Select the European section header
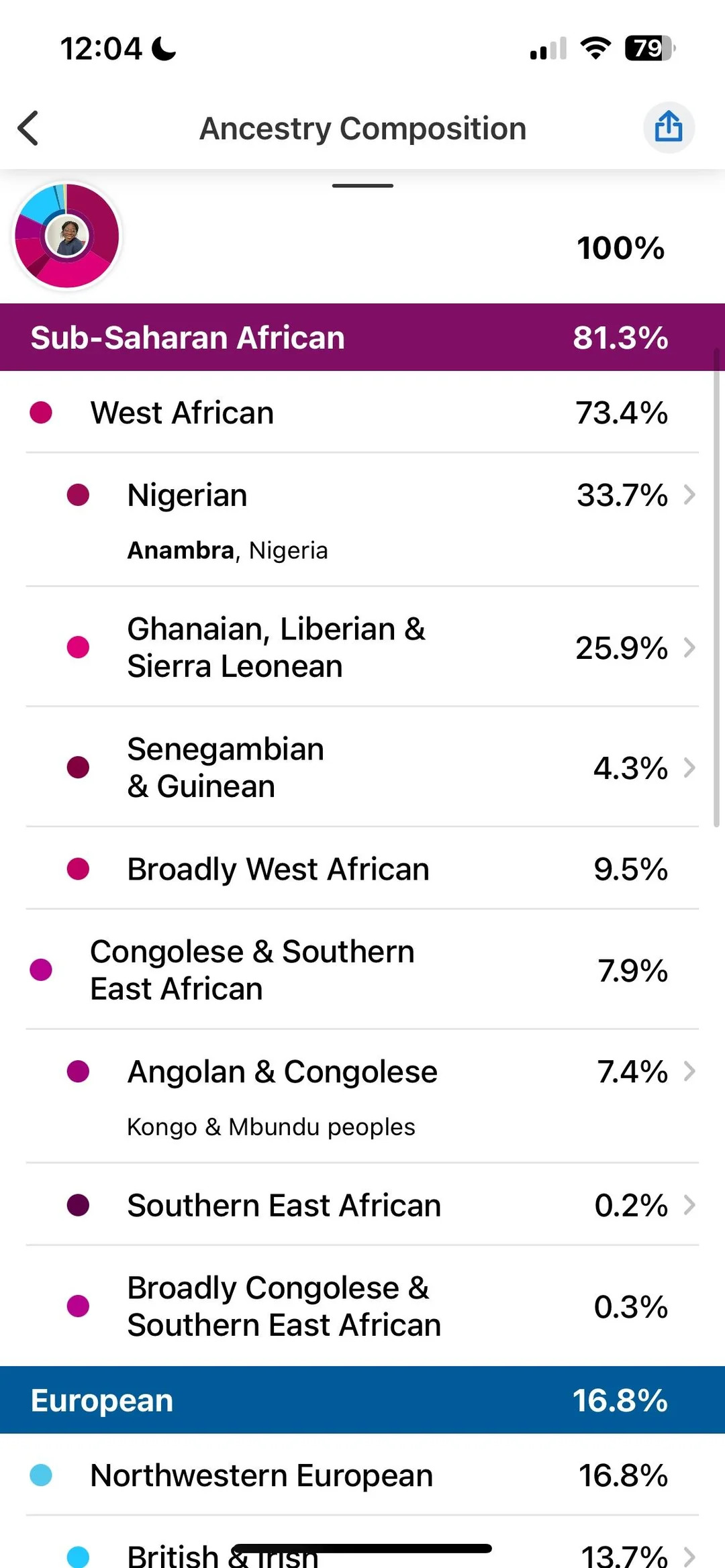Image resolution: width=725 pixels, height=1568 pixels. 362,1400
